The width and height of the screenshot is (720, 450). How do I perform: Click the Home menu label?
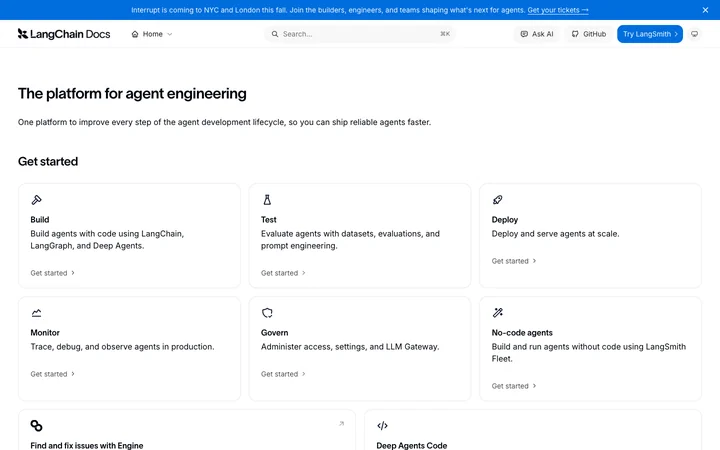click(152, 34)
